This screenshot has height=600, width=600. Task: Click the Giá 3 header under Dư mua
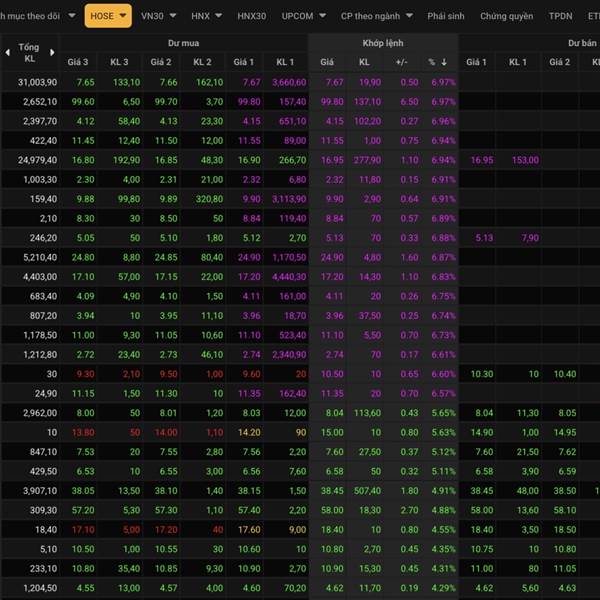(78, 62)
